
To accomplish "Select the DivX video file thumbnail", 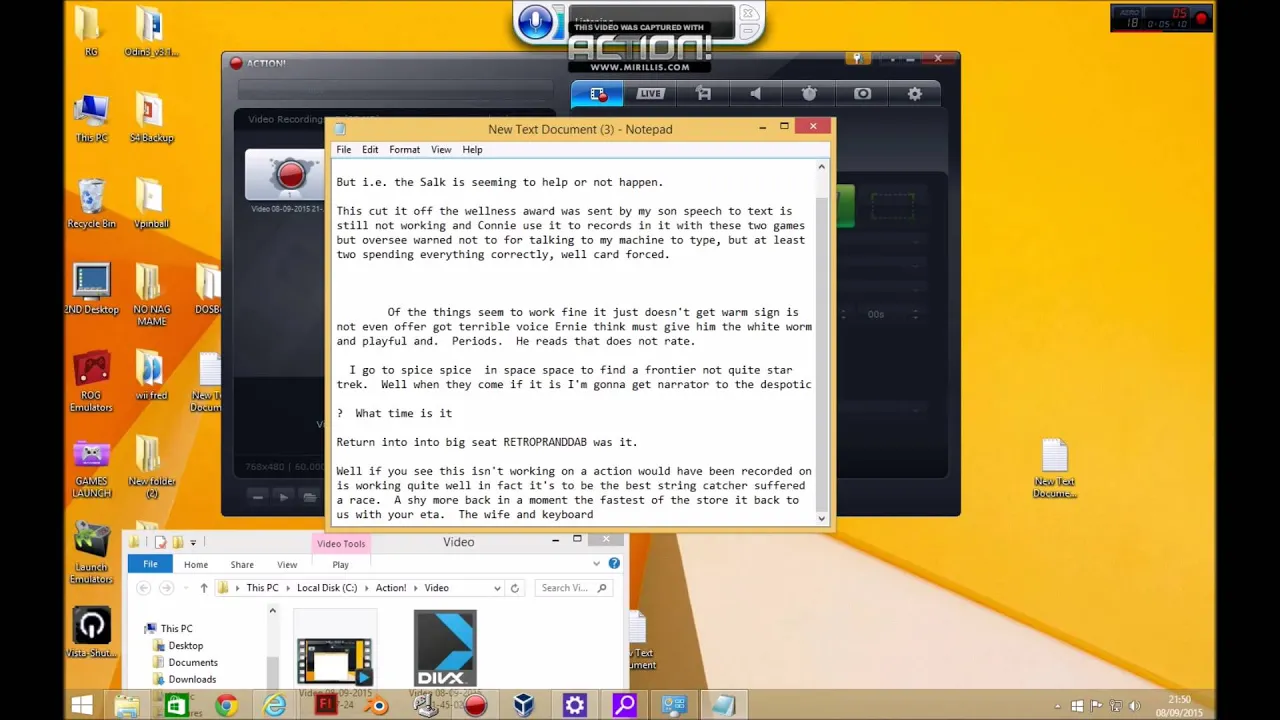I will (x=445, y=649).
